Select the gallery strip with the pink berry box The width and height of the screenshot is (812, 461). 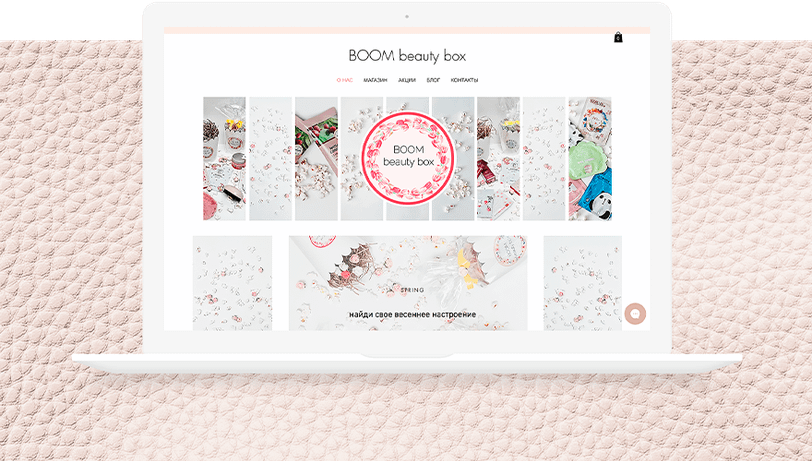point(316,159)
